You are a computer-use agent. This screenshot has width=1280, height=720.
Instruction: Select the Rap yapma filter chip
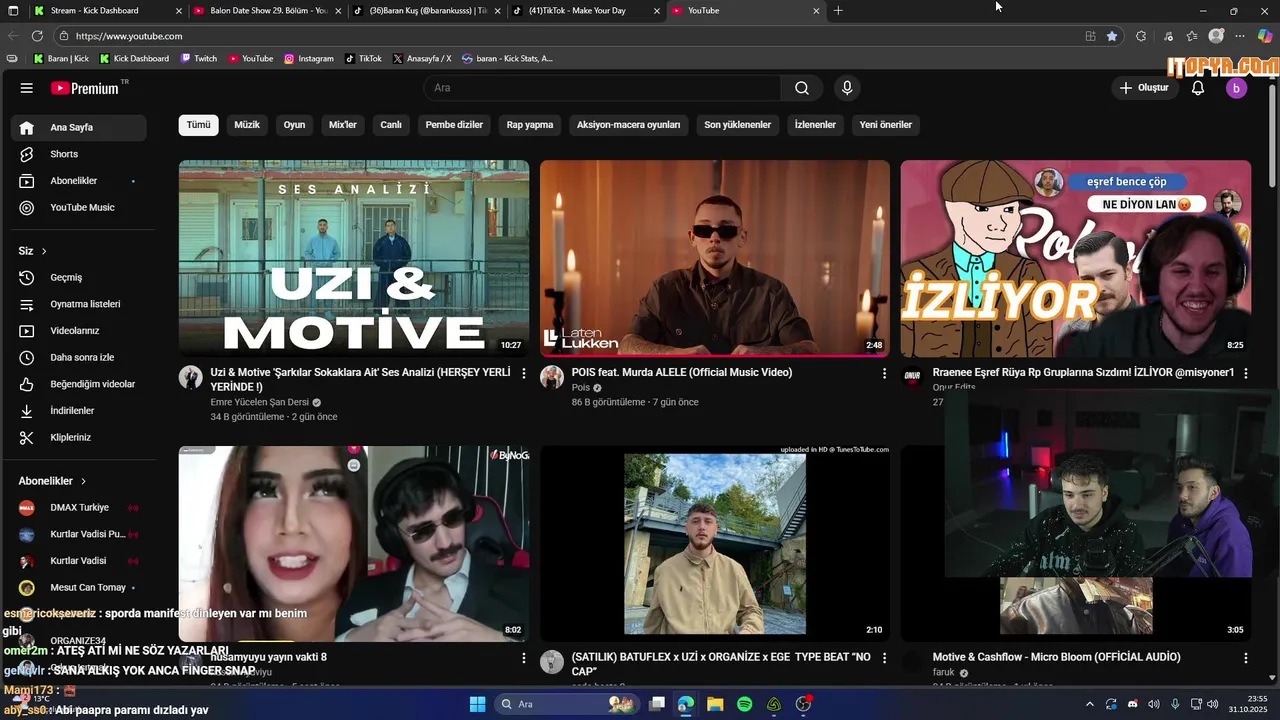(x=530, y=125)
